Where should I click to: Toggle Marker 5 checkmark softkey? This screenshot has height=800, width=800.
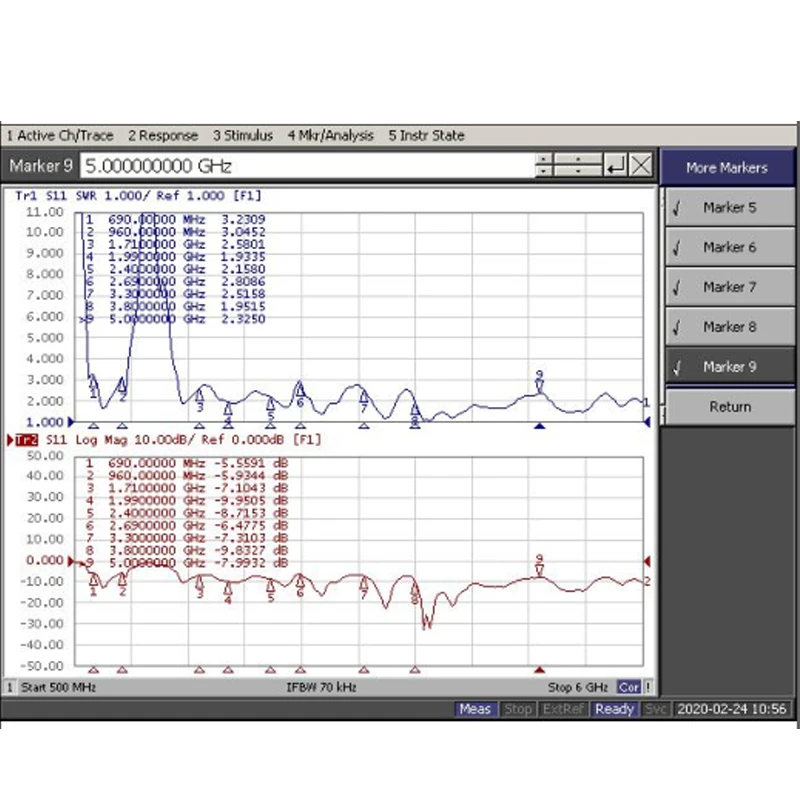click(730, 208)
